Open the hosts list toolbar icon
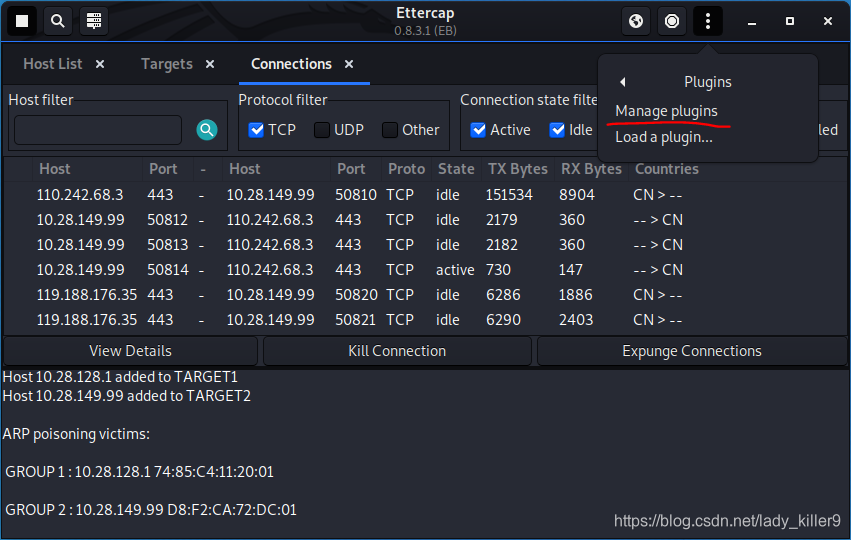851x540 pixels. [x=94, y=21]
